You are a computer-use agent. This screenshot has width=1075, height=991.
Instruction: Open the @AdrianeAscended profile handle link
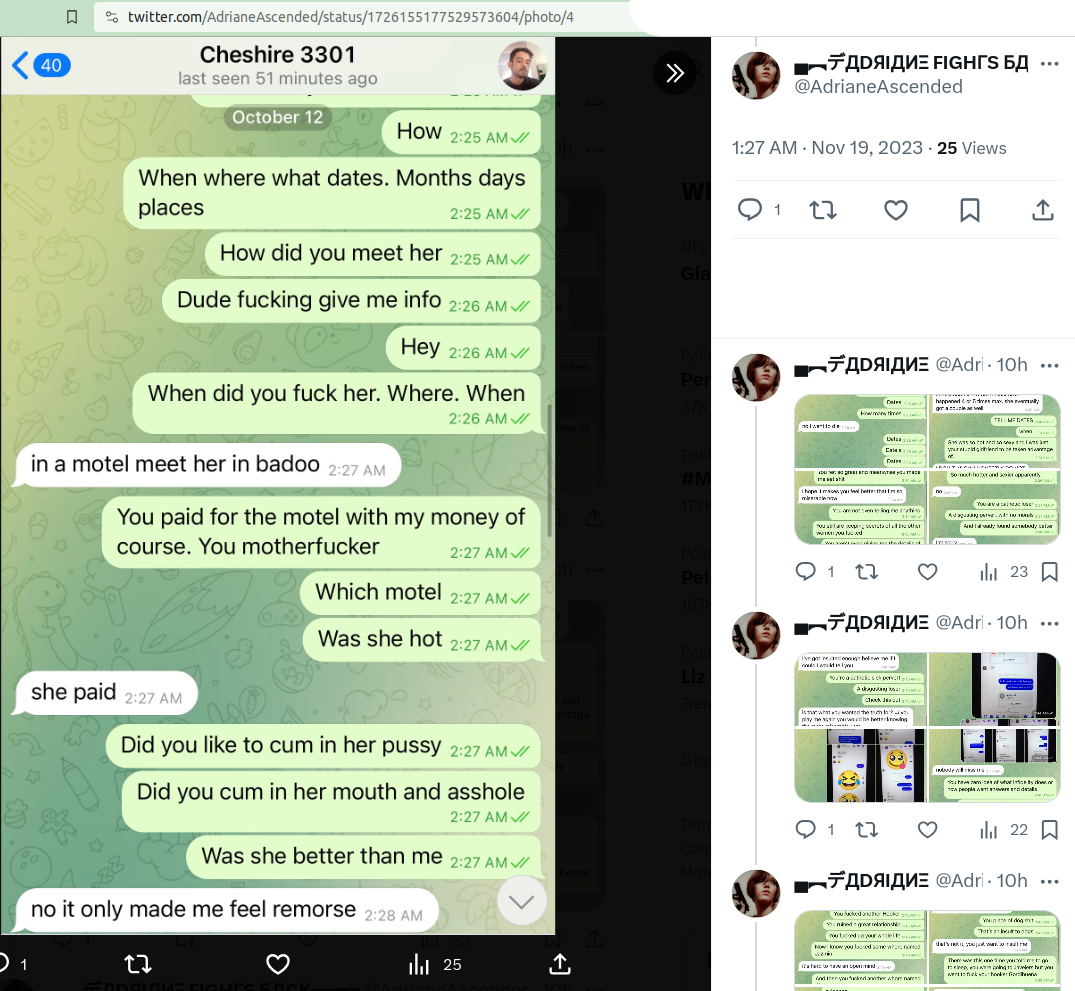(x=878, y=87)
